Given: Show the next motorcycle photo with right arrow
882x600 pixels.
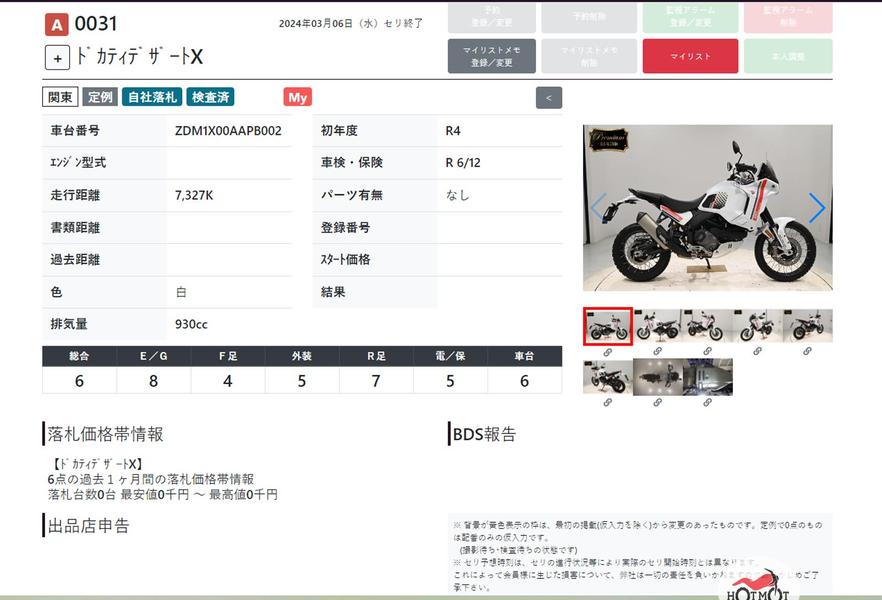Looking at the screenshot, I should click(816, 208).
